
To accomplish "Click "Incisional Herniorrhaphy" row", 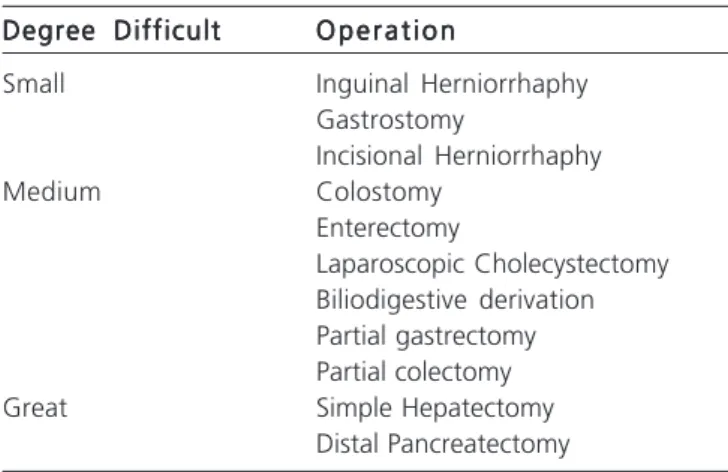I will pos(459,157).
